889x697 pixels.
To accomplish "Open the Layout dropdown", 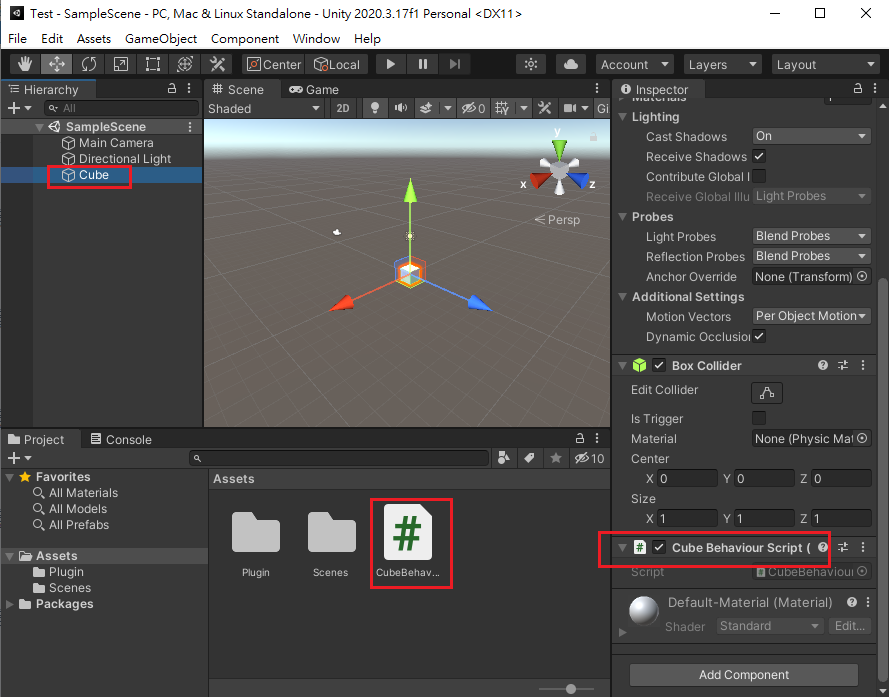I will (x=825, y=64).
